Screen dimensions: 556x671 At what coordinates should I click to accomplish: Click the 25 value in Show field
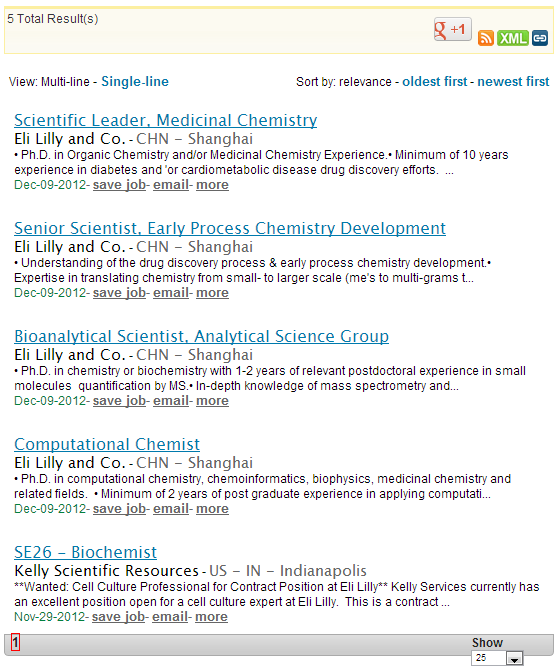(489, 658)
